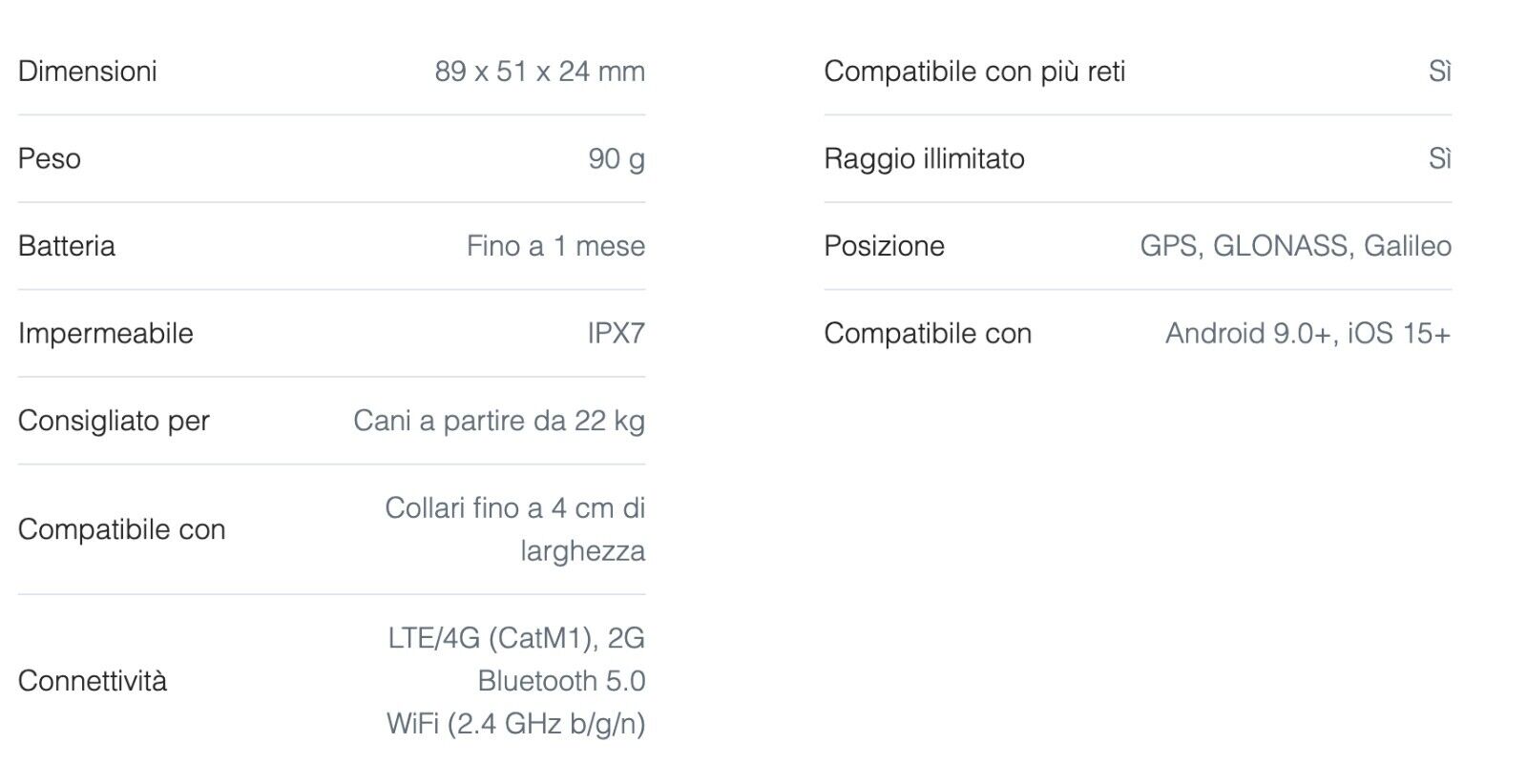Select the Peso label
Screen dimensions: 1527x784
50,158
